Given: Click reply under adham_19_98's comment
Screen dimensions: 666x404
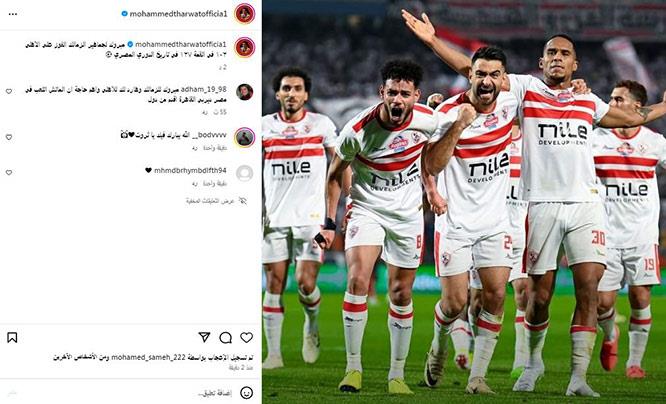Looking at the screenshot, I should click(205, 112).
